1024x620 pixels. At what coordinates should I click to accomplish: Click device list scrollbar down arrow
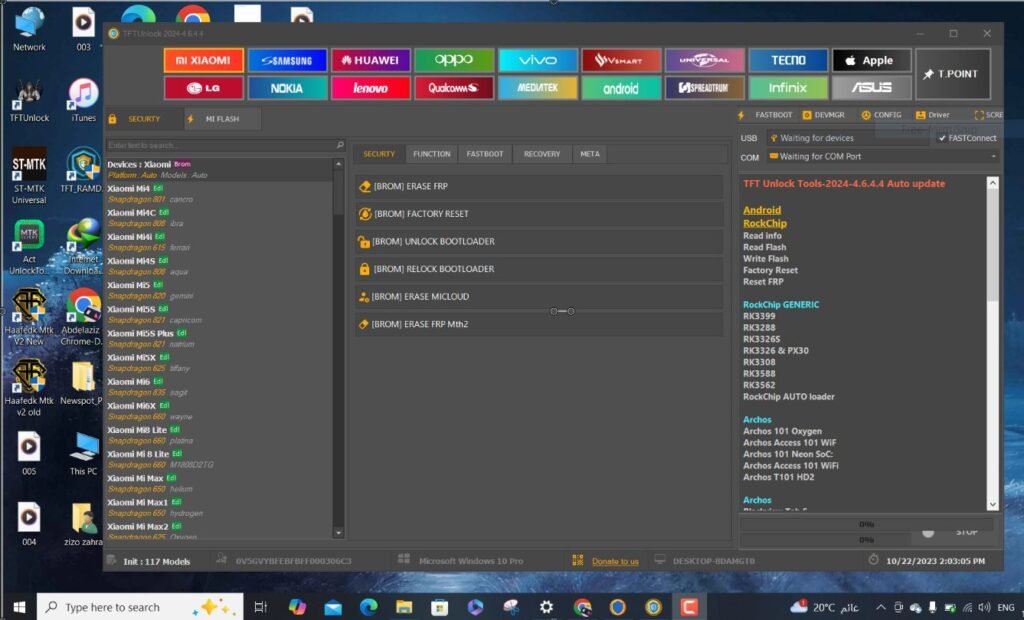pyautogui.click(x=338, y=532)
